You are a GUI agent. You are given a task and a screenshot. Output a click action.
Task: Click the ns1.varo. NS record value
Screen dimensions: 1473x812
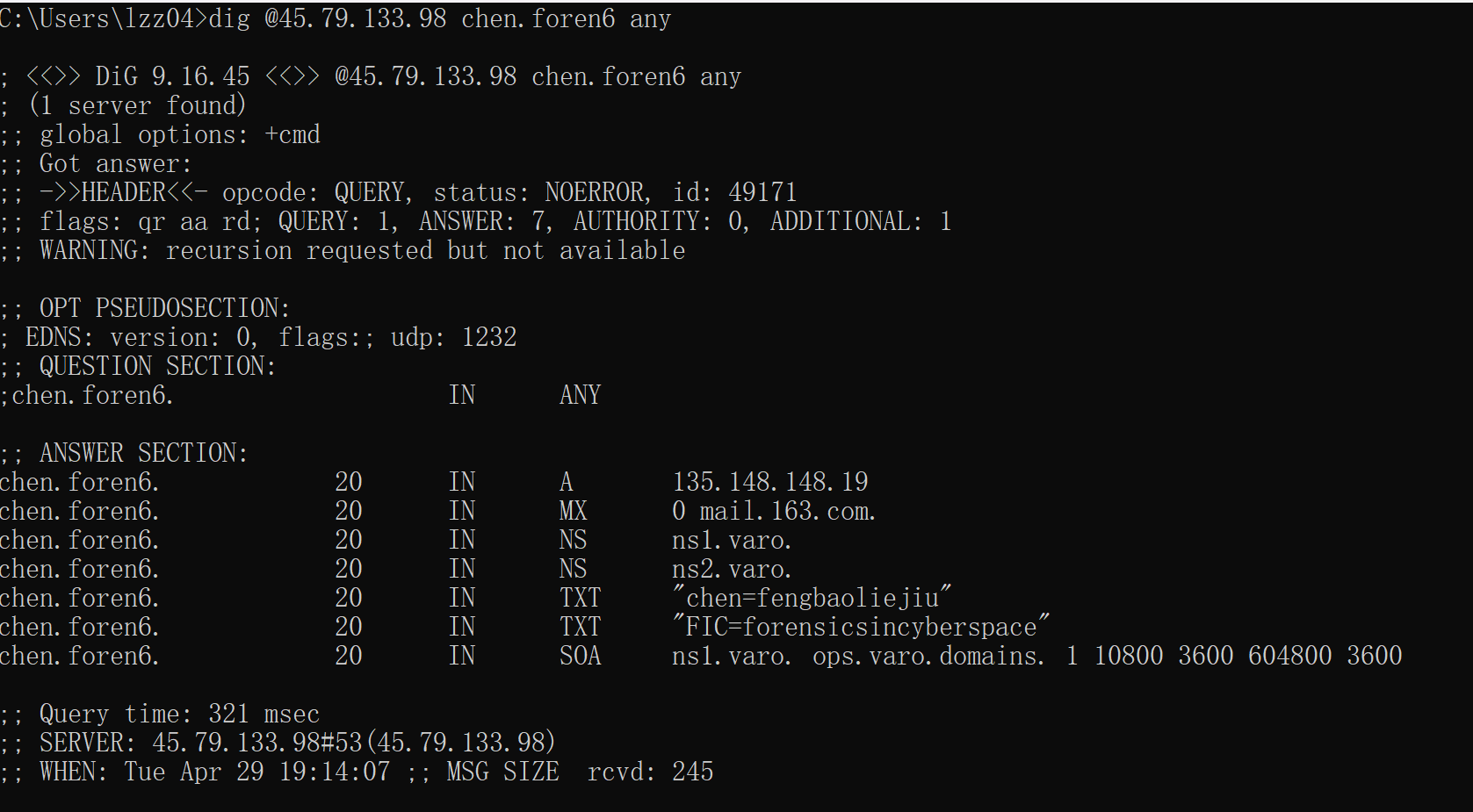click(x=732, y=540)
